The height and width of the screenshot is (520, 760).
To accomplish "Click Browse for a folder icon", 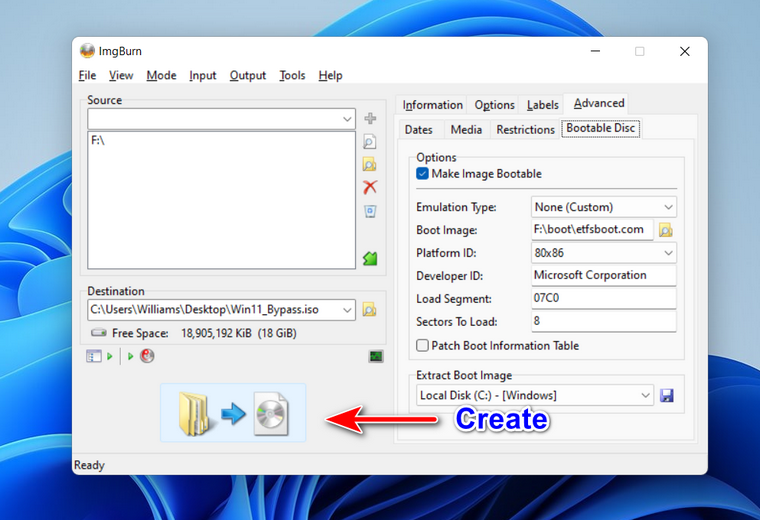I will 369,165.
